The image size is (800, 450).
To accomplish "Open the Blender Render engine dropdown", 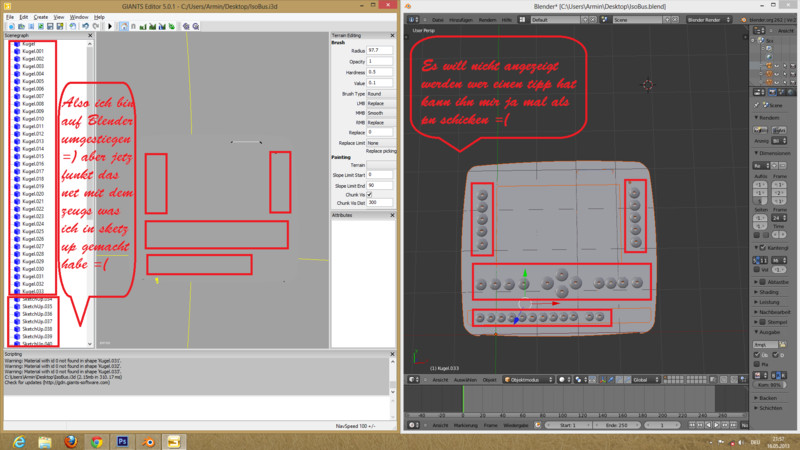I will [709, 20].
